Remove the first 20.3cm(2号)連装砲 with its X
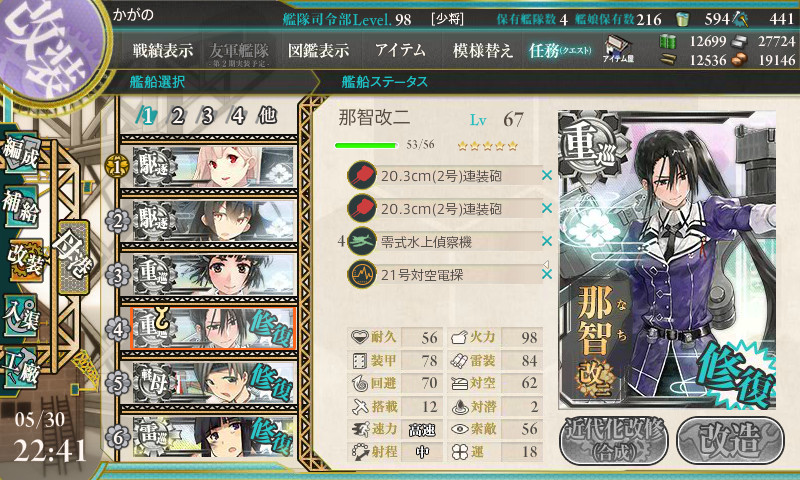The height and width of the screenshot is (480, 800). click(x=547, y=175)
